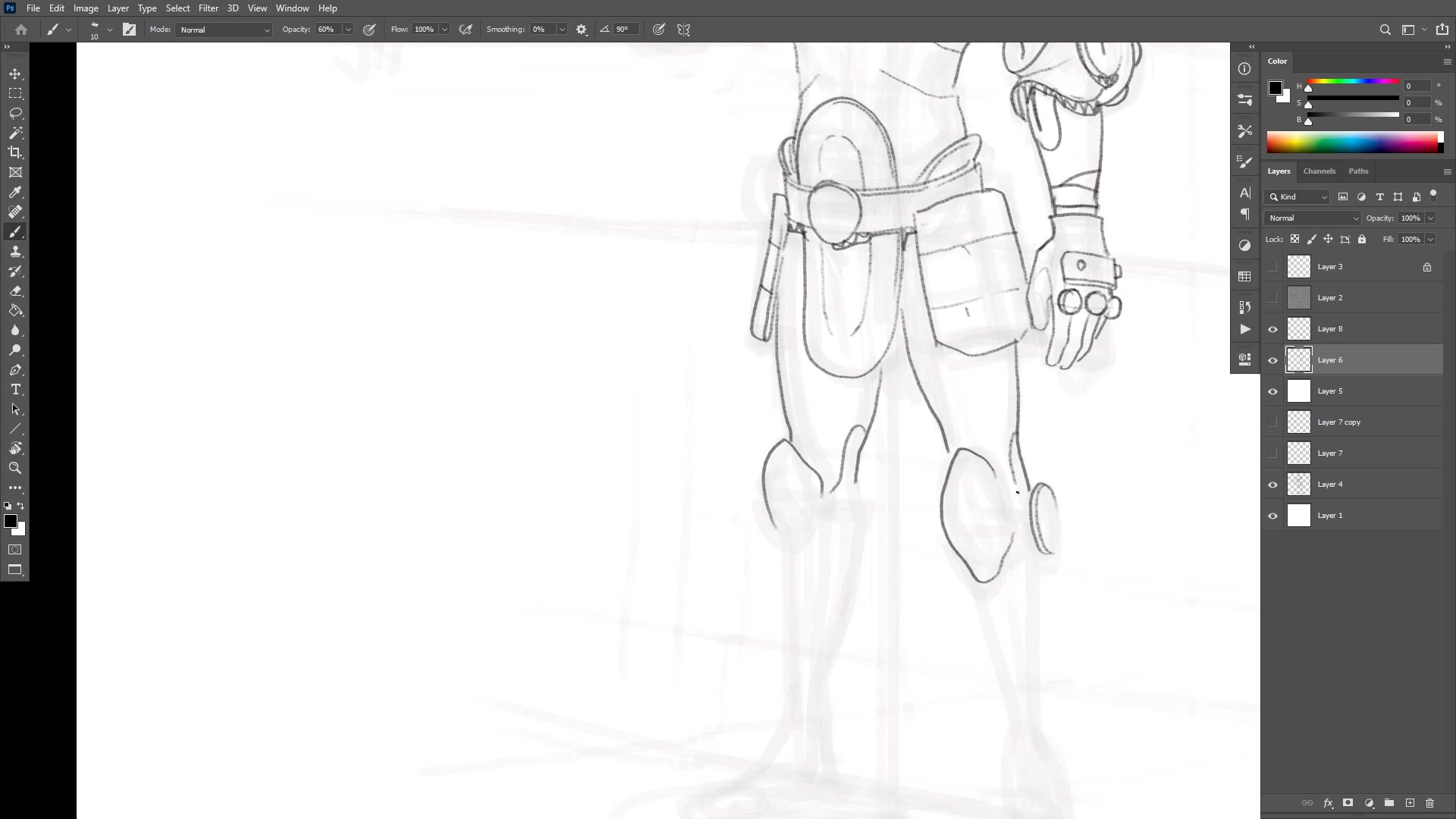
Task: Create a new layer
Action: pyautogui.click(x=1410, y=802)
